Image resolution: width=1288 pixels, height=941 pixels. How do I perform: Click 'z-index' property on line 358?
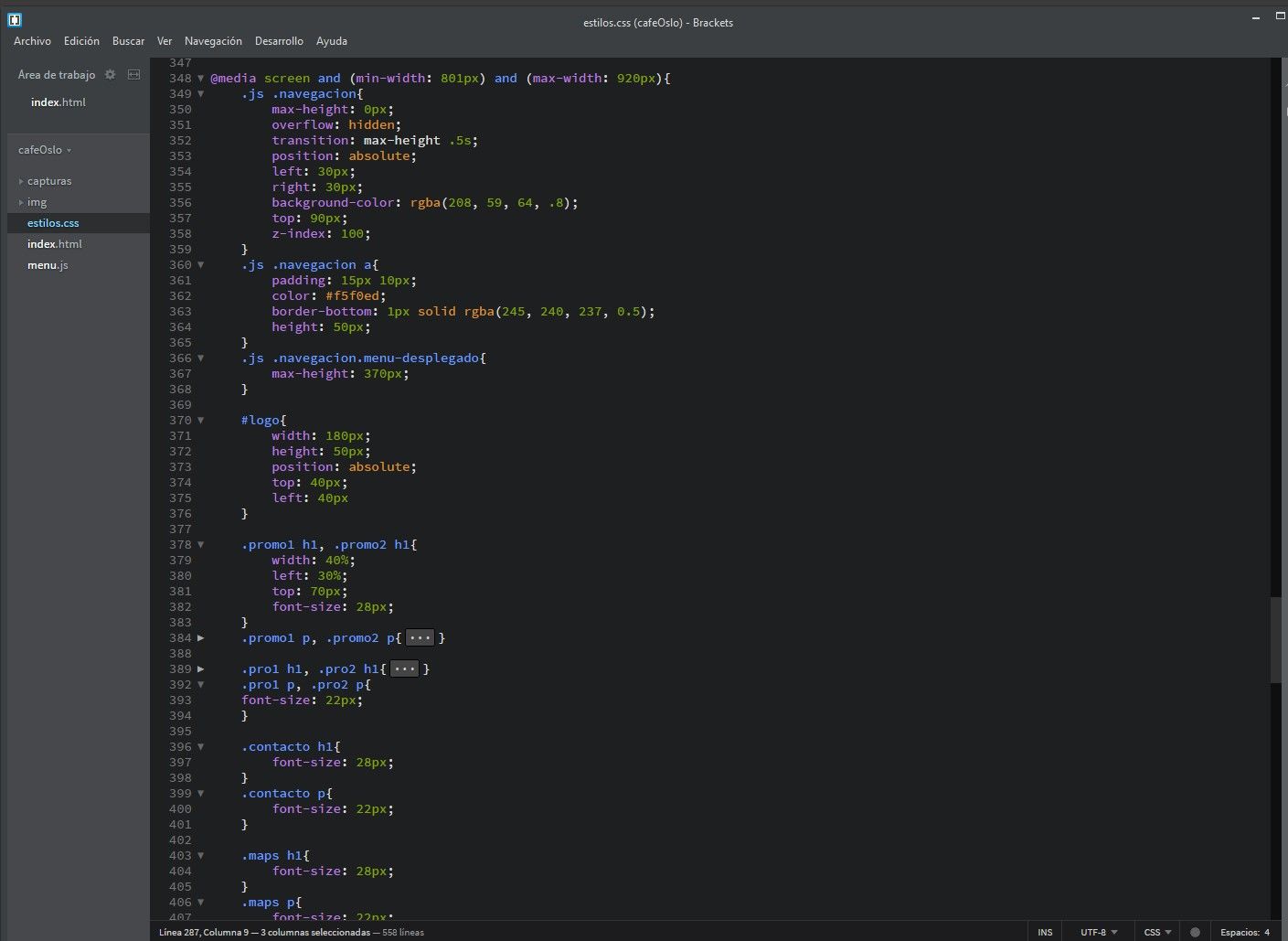point(298,234)
